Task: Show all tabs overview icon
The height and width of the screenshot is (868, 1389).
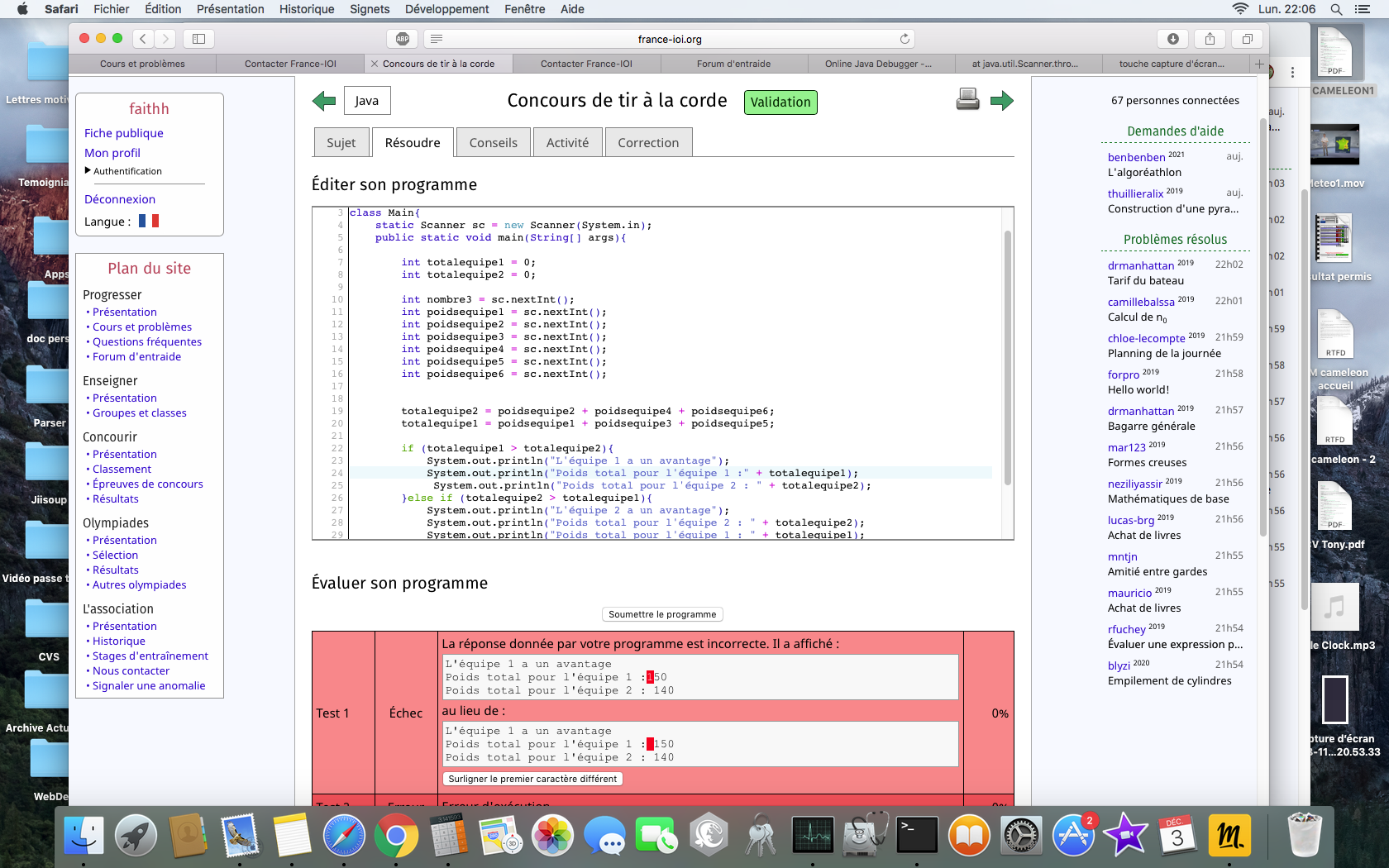Action: (1247, 39)
